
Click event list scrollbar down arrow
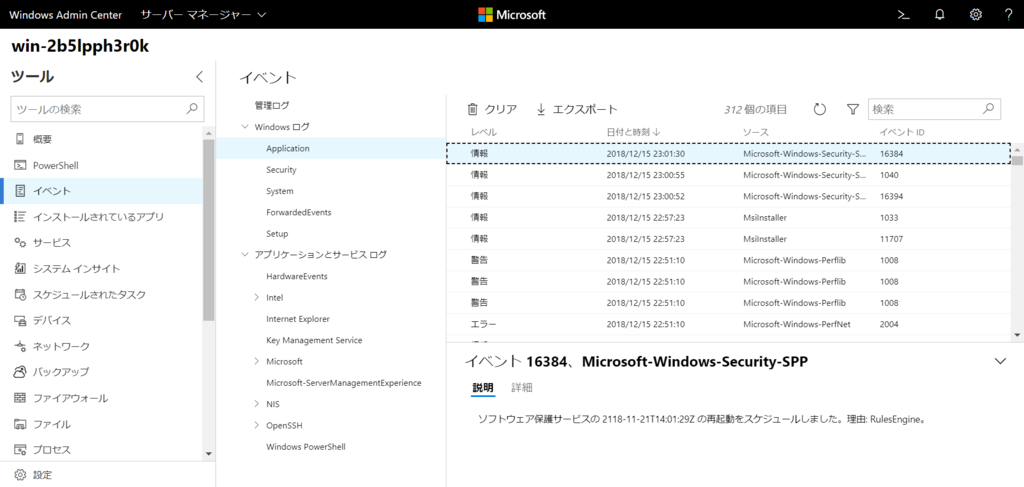click(1017, 334)
